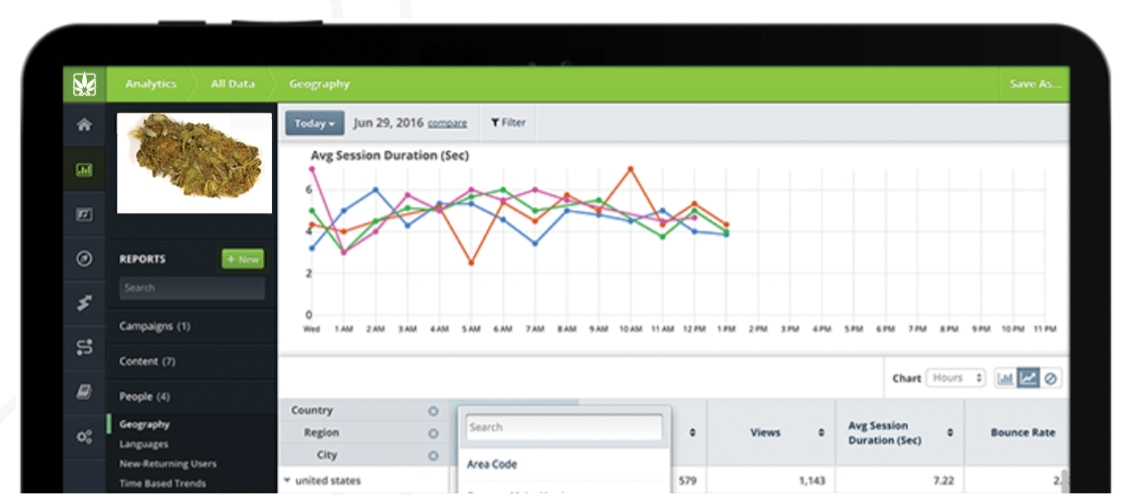Click the green New report button
Viewport: 1140px width, 495px height.
242,259
